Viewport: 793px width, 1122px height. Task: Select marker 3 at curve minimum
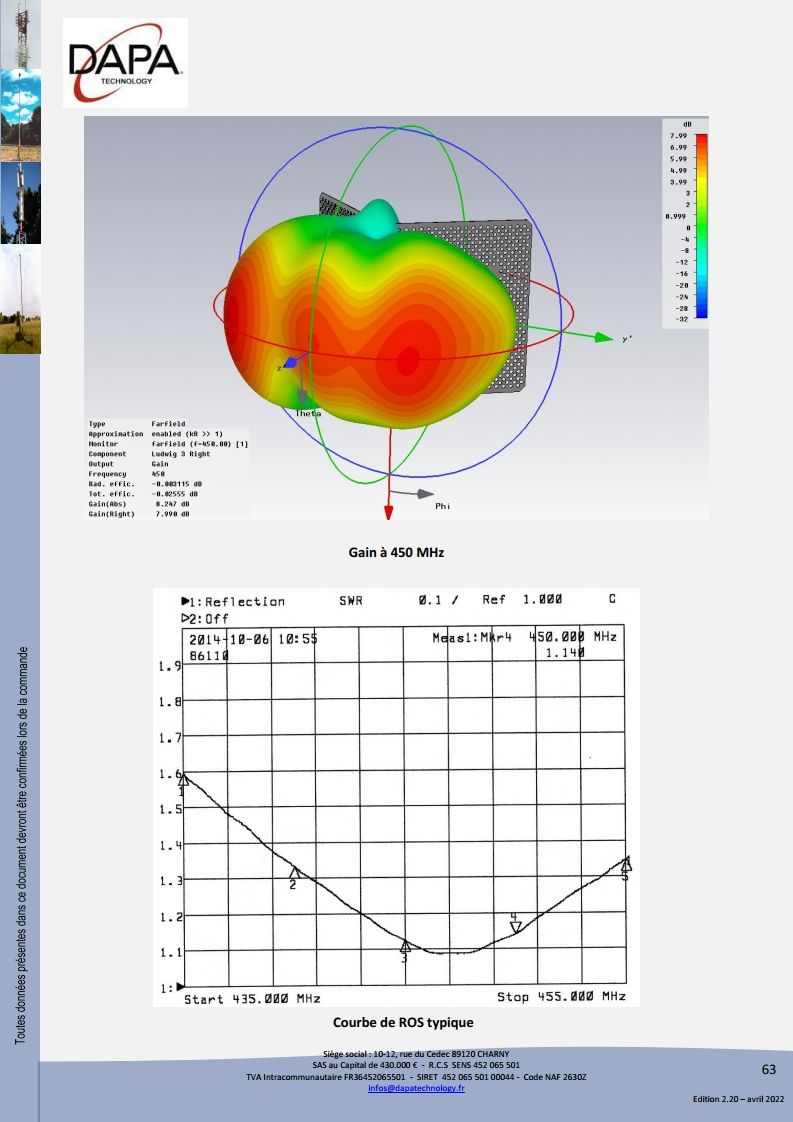tap(405, 946)
